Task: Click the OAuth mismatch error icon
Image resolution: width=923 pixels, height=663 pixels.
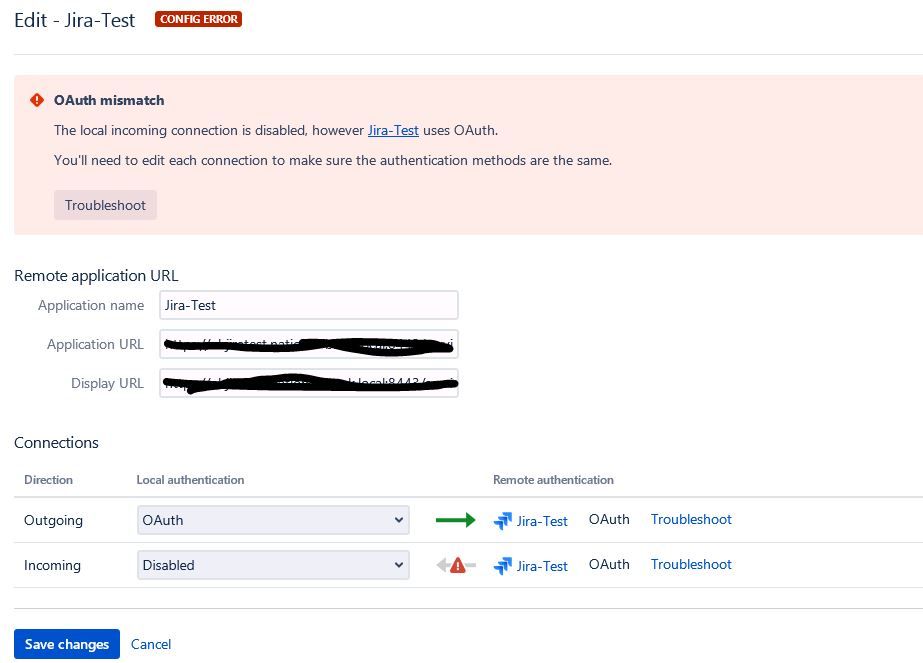Action: [x=36, y=100]
